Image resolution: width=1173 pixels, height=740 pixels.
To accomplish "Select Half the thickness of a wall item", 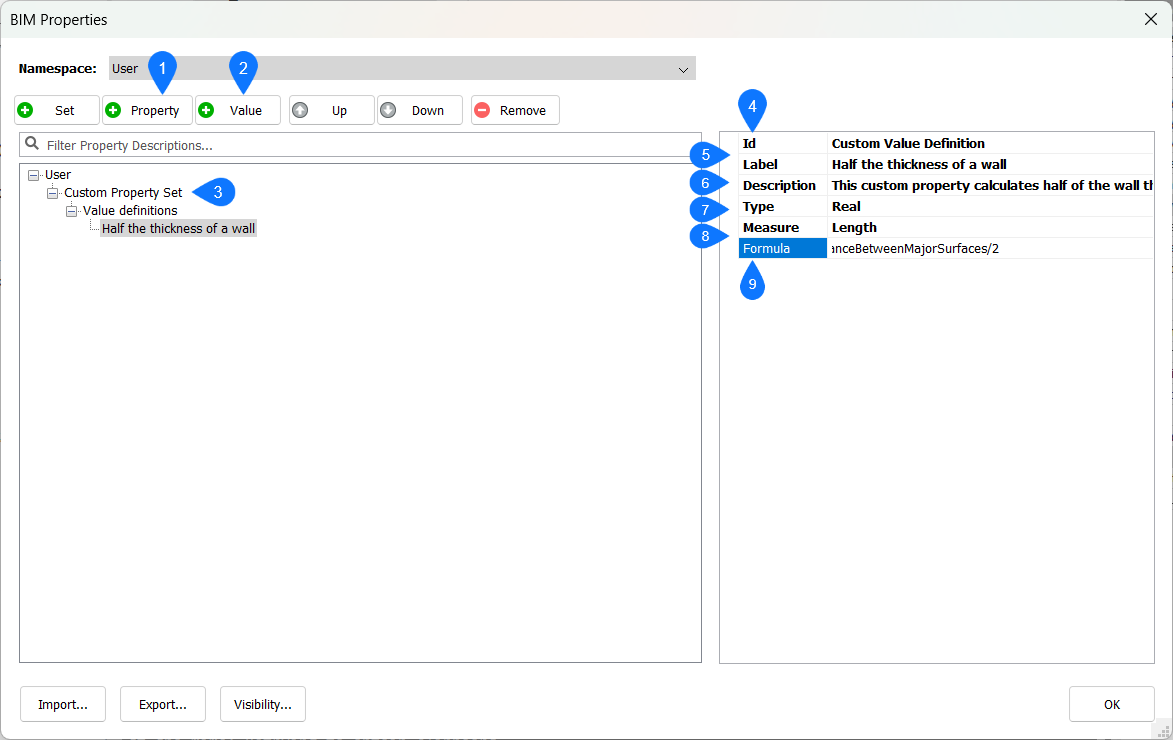I will tap(178, 229).
